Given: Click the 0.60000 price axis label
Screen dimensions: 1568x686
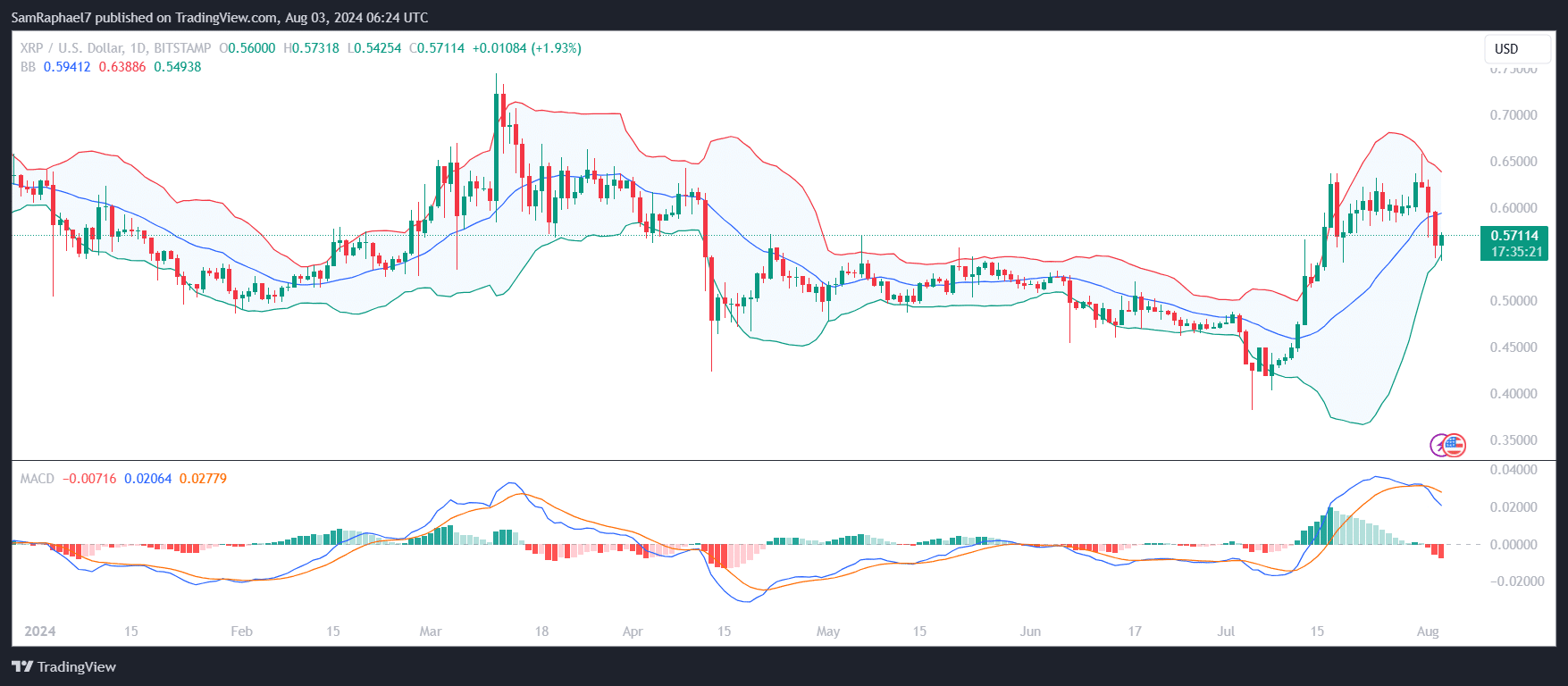Looking at the screenshot, I should [x=1513, y=208].
